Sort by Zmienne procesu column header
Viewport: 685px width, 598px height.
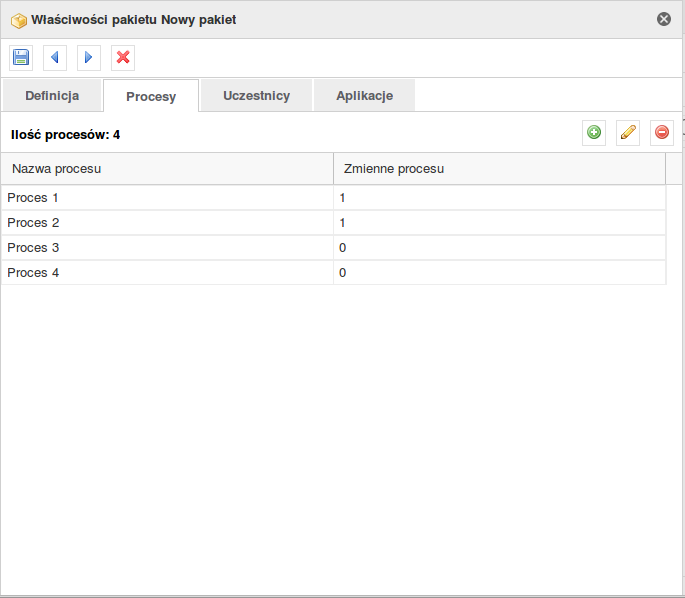(499, 169)
